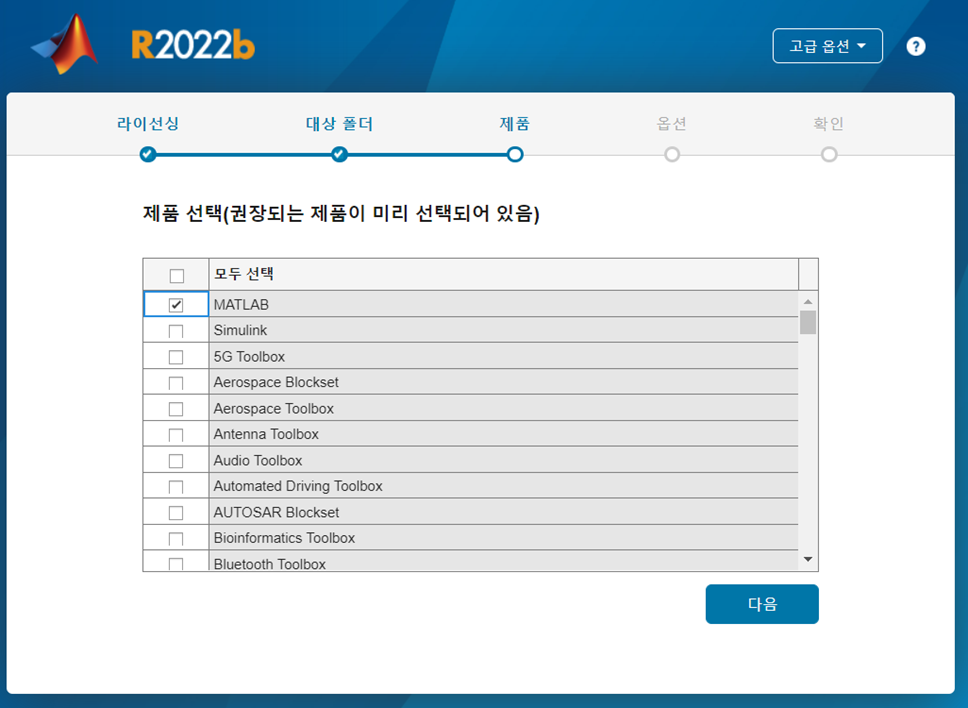Screen dimensions: 968x708
Task: Click the Bioinformatics Toolbox row text
Action: coord(284,538)
